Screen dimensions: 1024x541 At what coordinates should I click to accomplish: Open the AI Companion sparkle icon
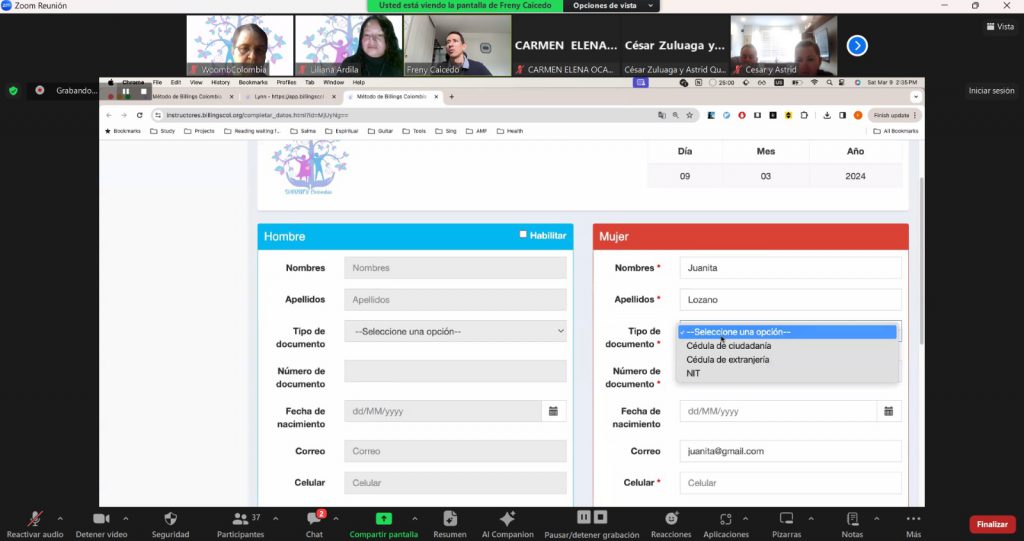pyautogui.click(x=507, y=519)
